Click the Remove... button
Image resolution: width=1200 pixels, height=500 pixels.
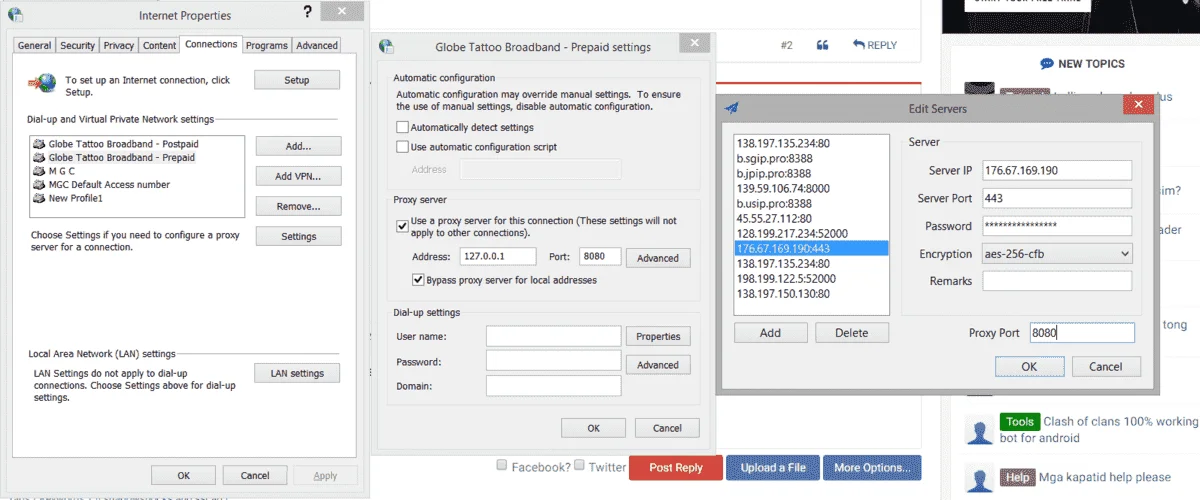298,206
